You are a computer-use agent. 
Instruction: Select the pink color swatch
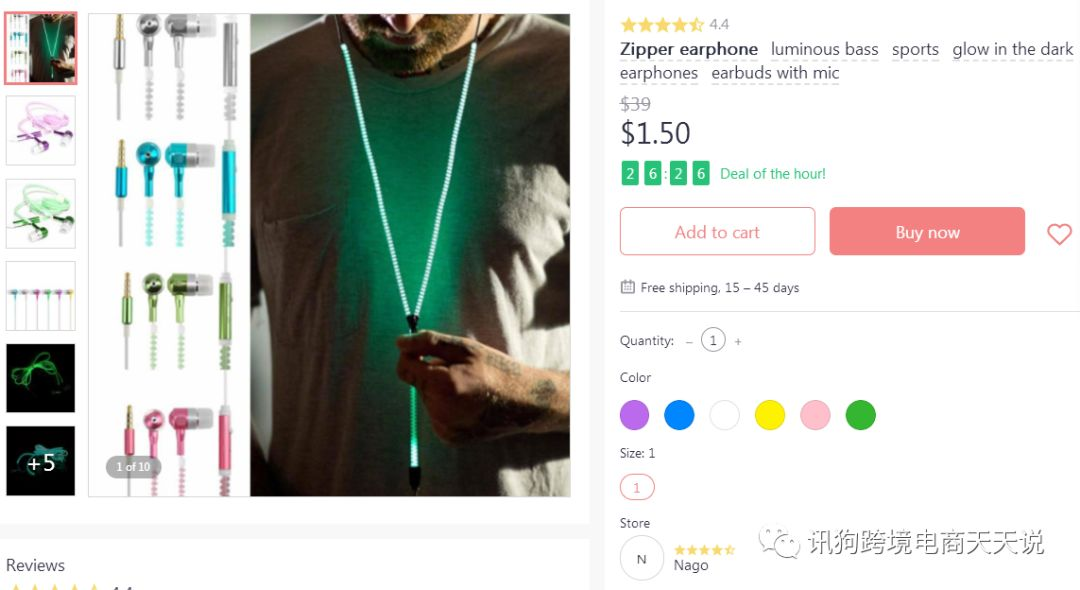[x=816, y=415]
